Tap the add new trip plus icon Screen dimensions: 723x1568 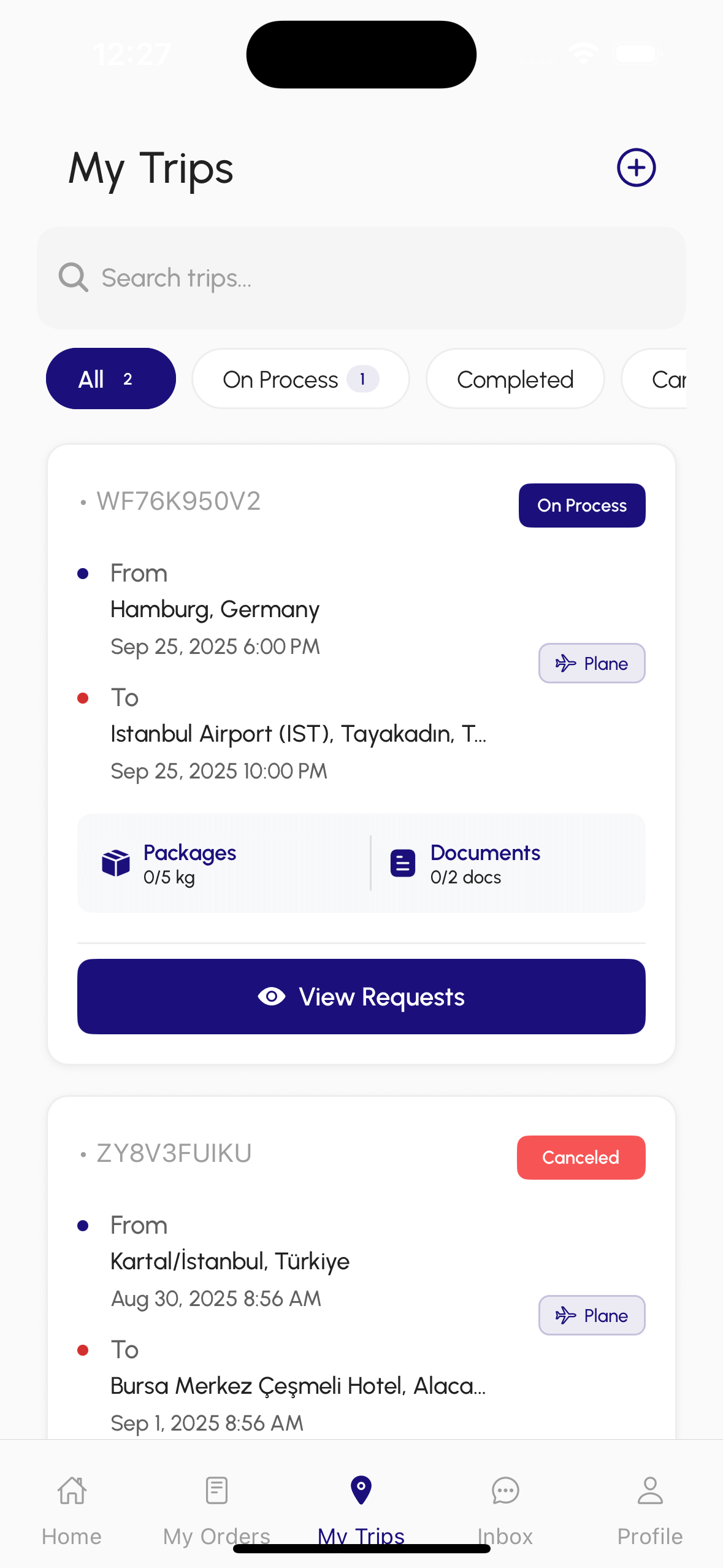coord(636,167)
